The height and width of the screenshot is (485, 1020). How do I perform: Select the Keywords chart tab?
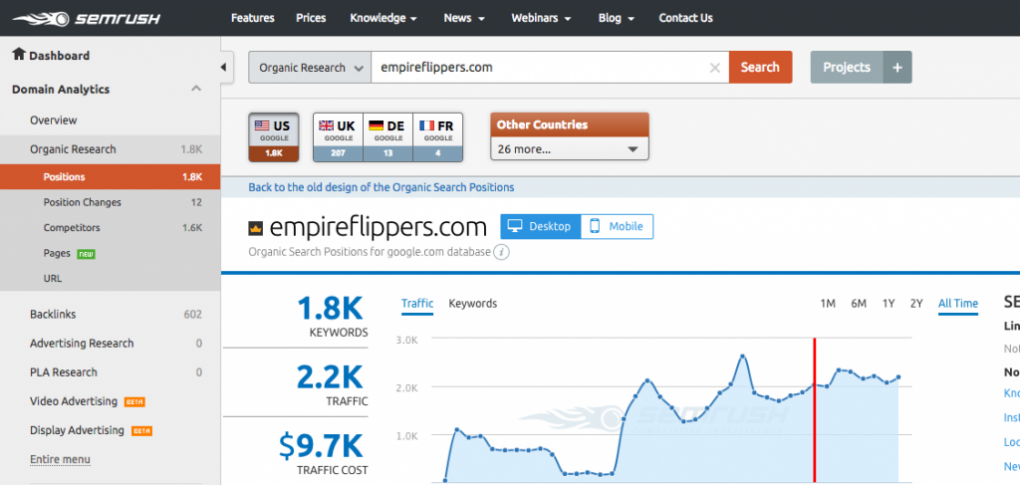point(473,304)
